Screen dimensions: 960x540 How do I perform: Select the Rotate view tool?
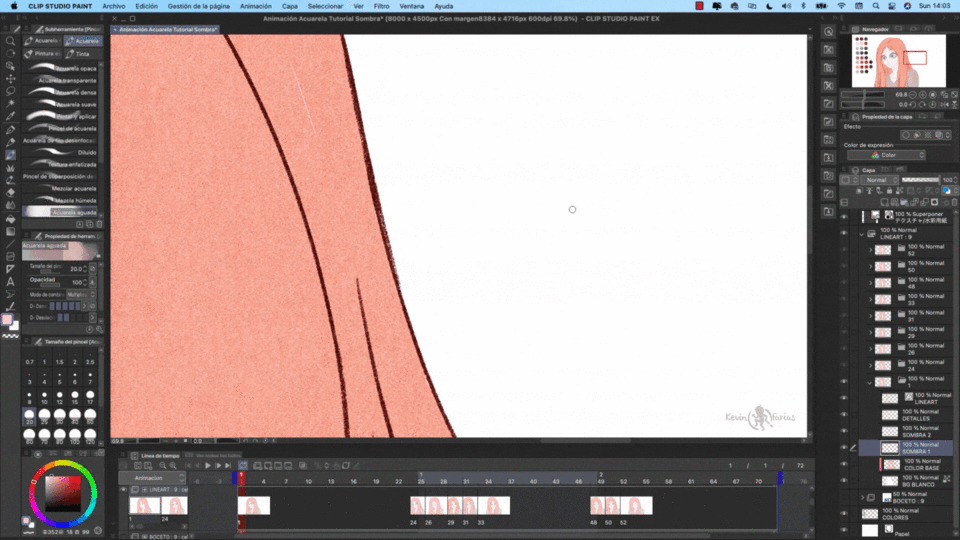tap(10, 53)
